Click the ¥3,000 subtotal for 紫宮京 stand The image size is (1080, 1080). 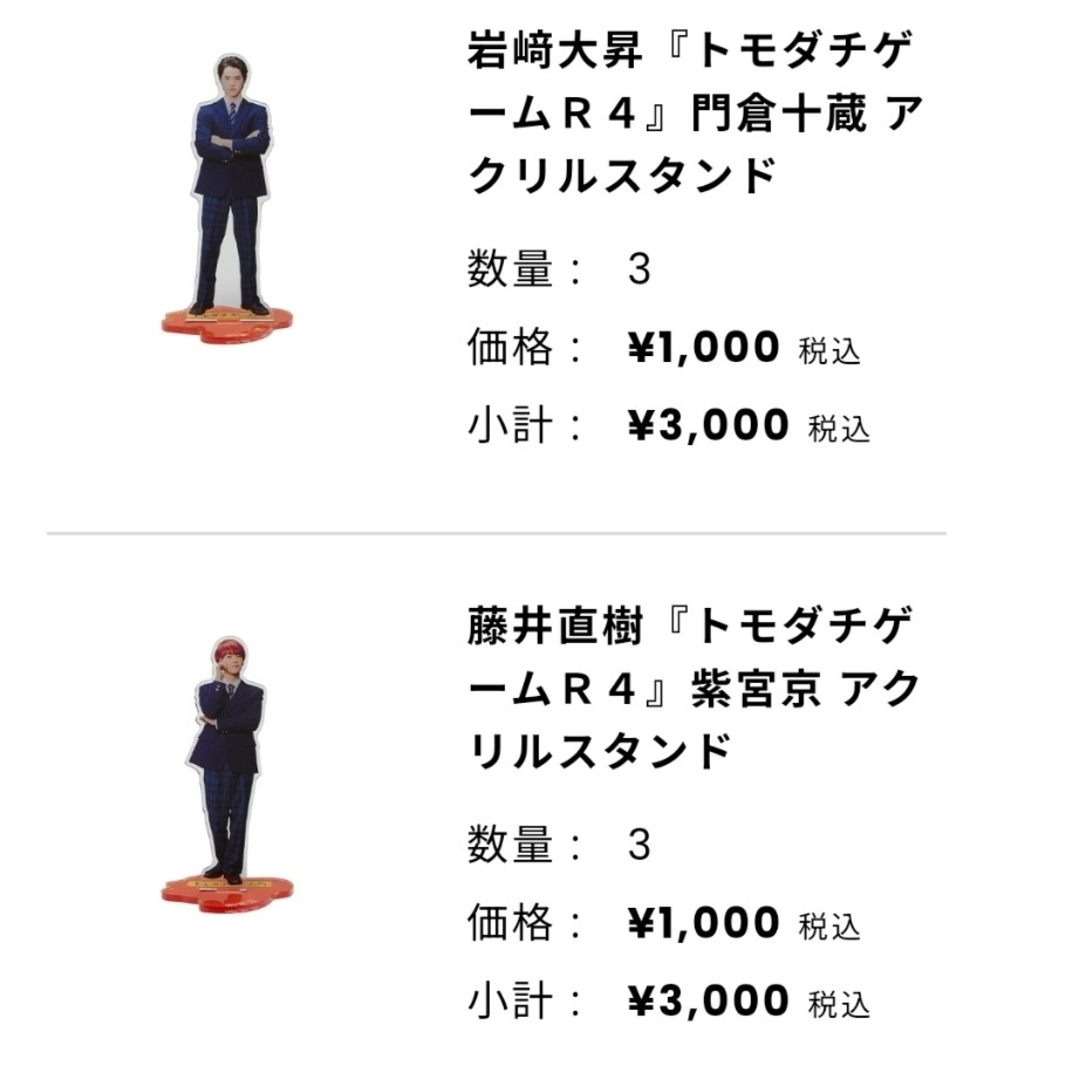pos(708,1001)
